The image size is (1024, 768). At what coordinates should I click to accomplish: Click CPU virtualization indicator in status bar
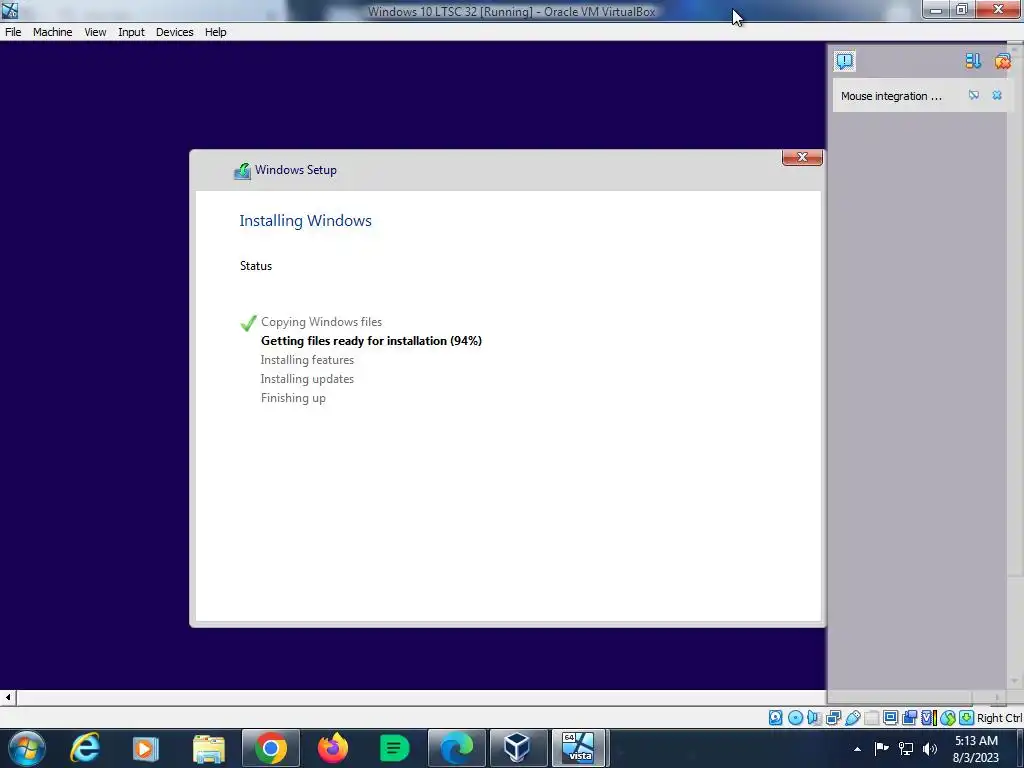pyautogui.click(x=928, y=718)
